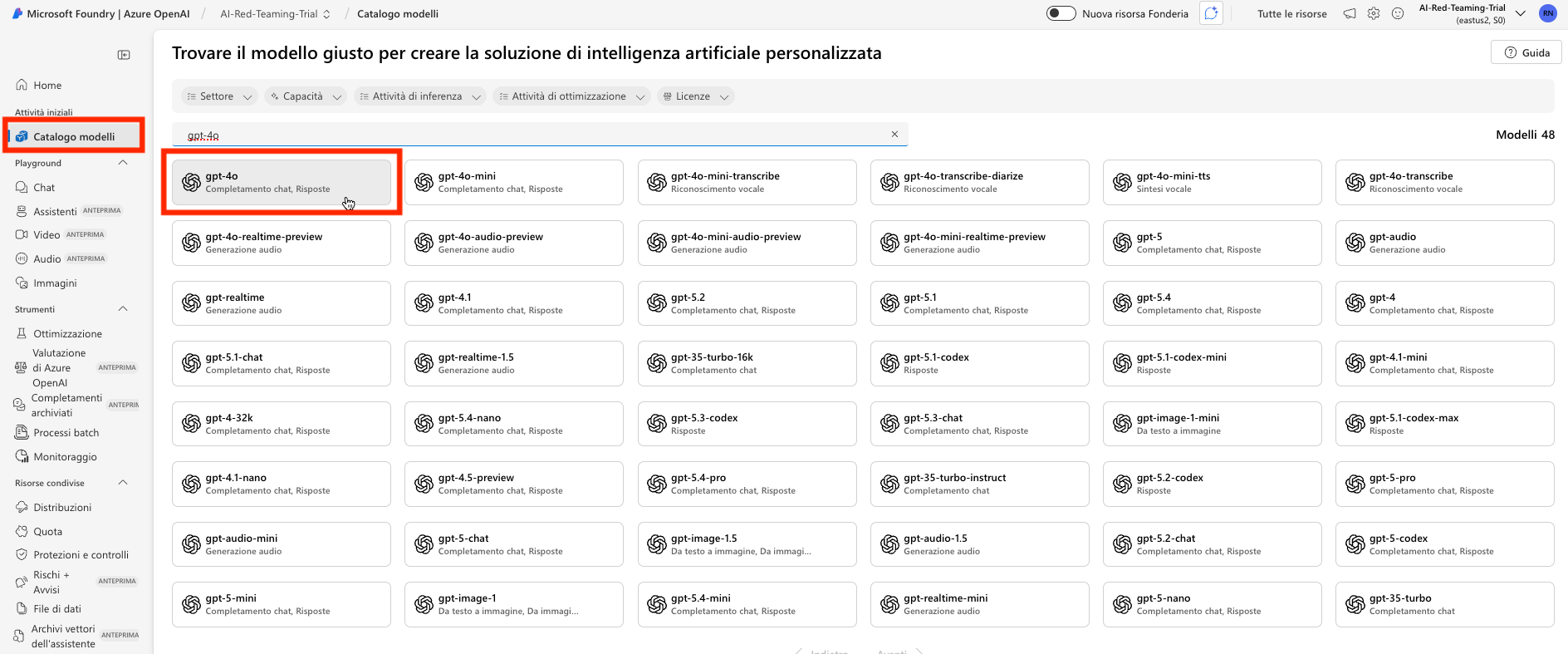
Task: Clear the gpt-4o search text
Action: tap(894, 134)
